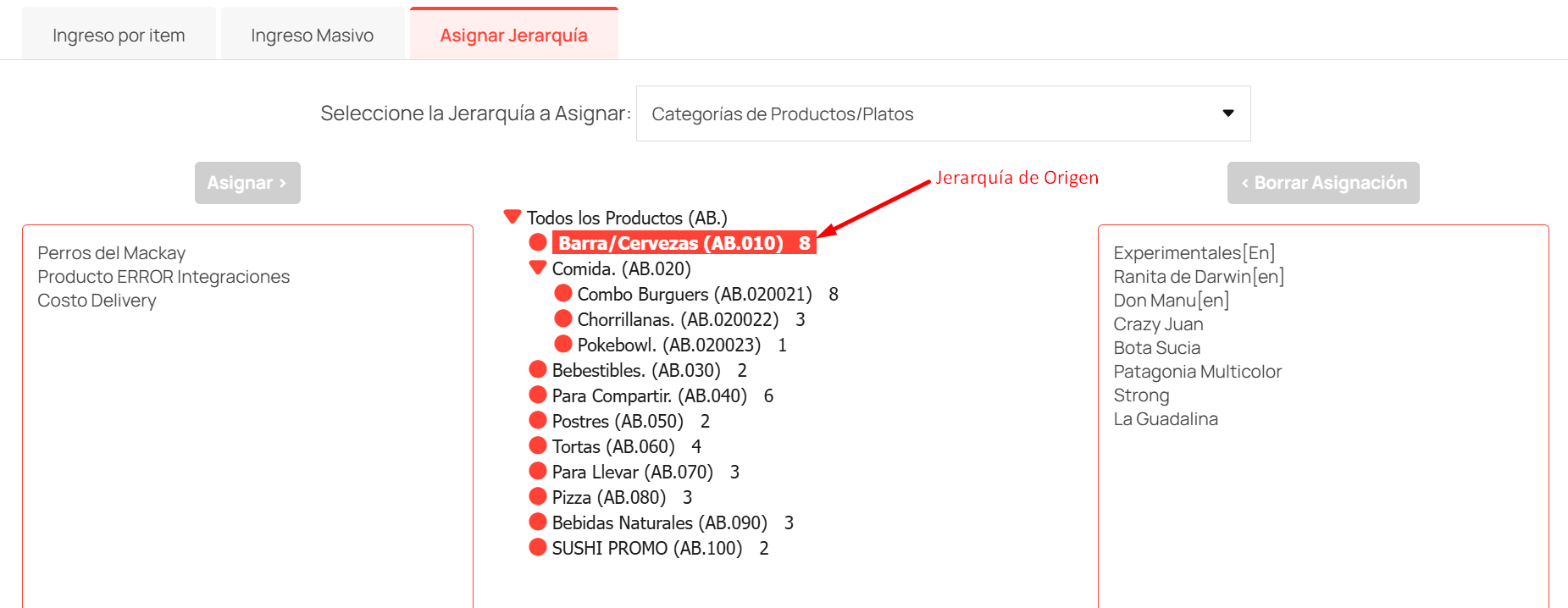The height and width of the screenshot is (608, 1568).
Task: Switch to the Ingreso por item tab
Action: 119,36
